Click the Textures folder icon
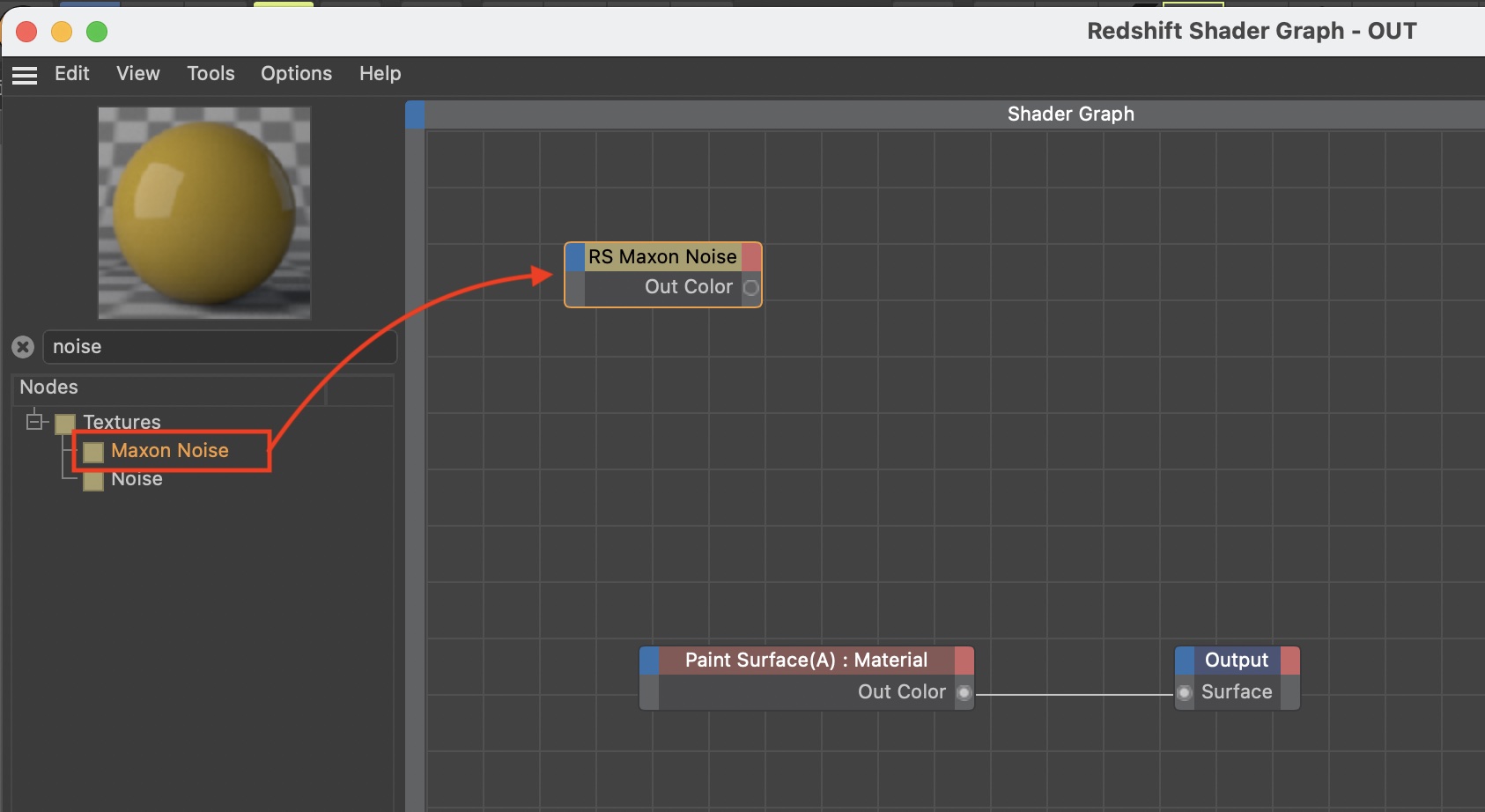1485x812 pixels. tap(65, 424)
